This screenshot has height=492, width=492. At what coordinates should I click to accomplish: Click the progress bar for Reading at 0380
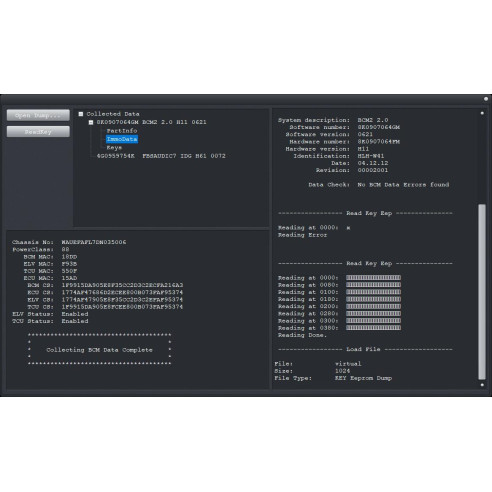pyautogui.click(x=373, y=328)
